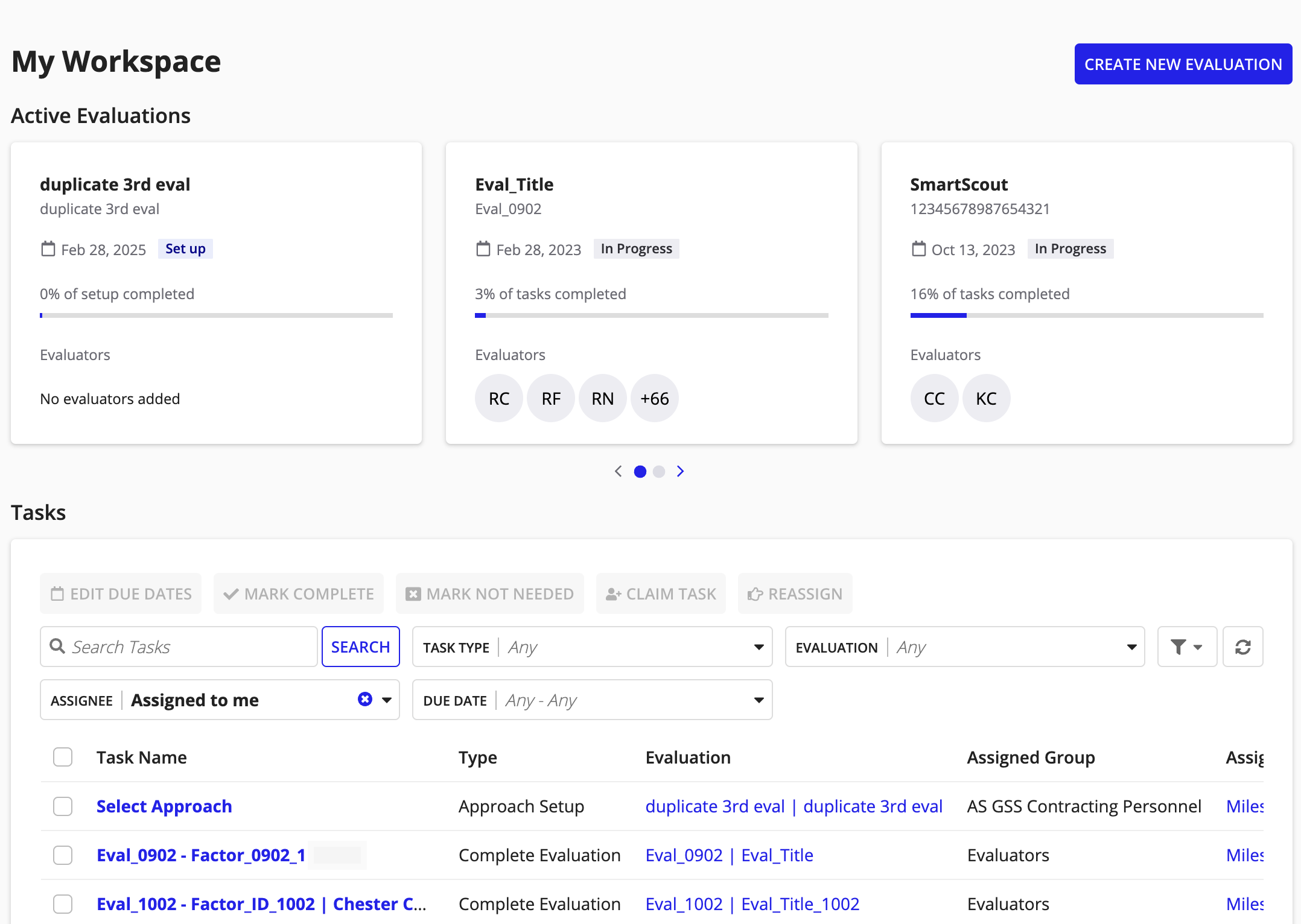Image resolution: width=1301 pixels, height=924 pixels.
Task: Open the EVALUATION filter dropdown
Action: [964, 647]
